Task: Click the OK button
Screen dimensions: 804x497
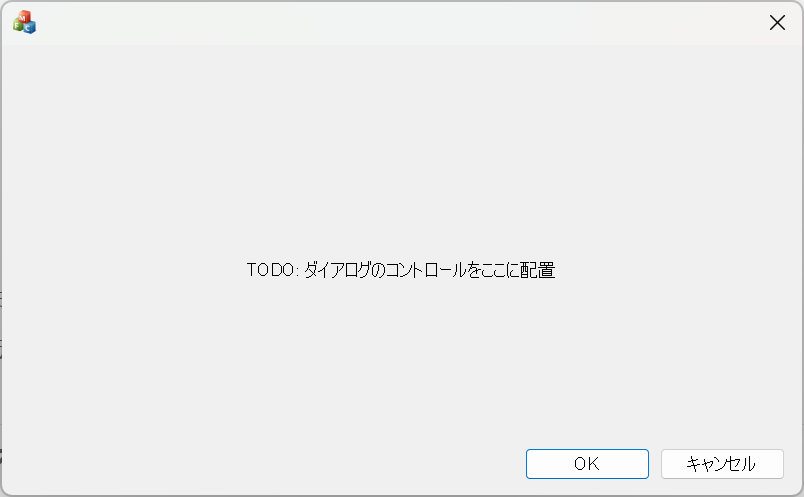Action: (x=587, y=464)
